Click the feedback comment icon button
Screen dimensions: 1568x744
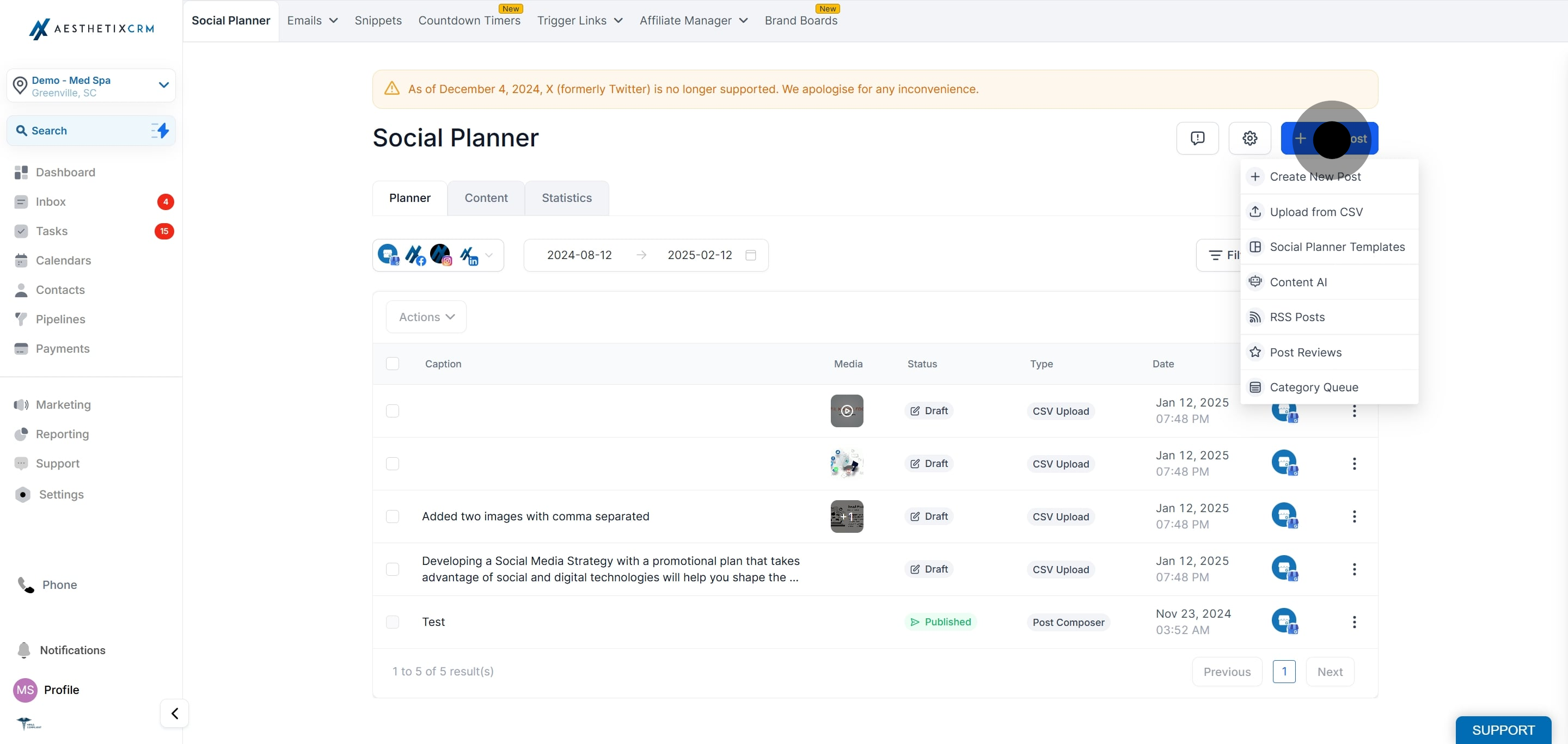click(1197, 138)
